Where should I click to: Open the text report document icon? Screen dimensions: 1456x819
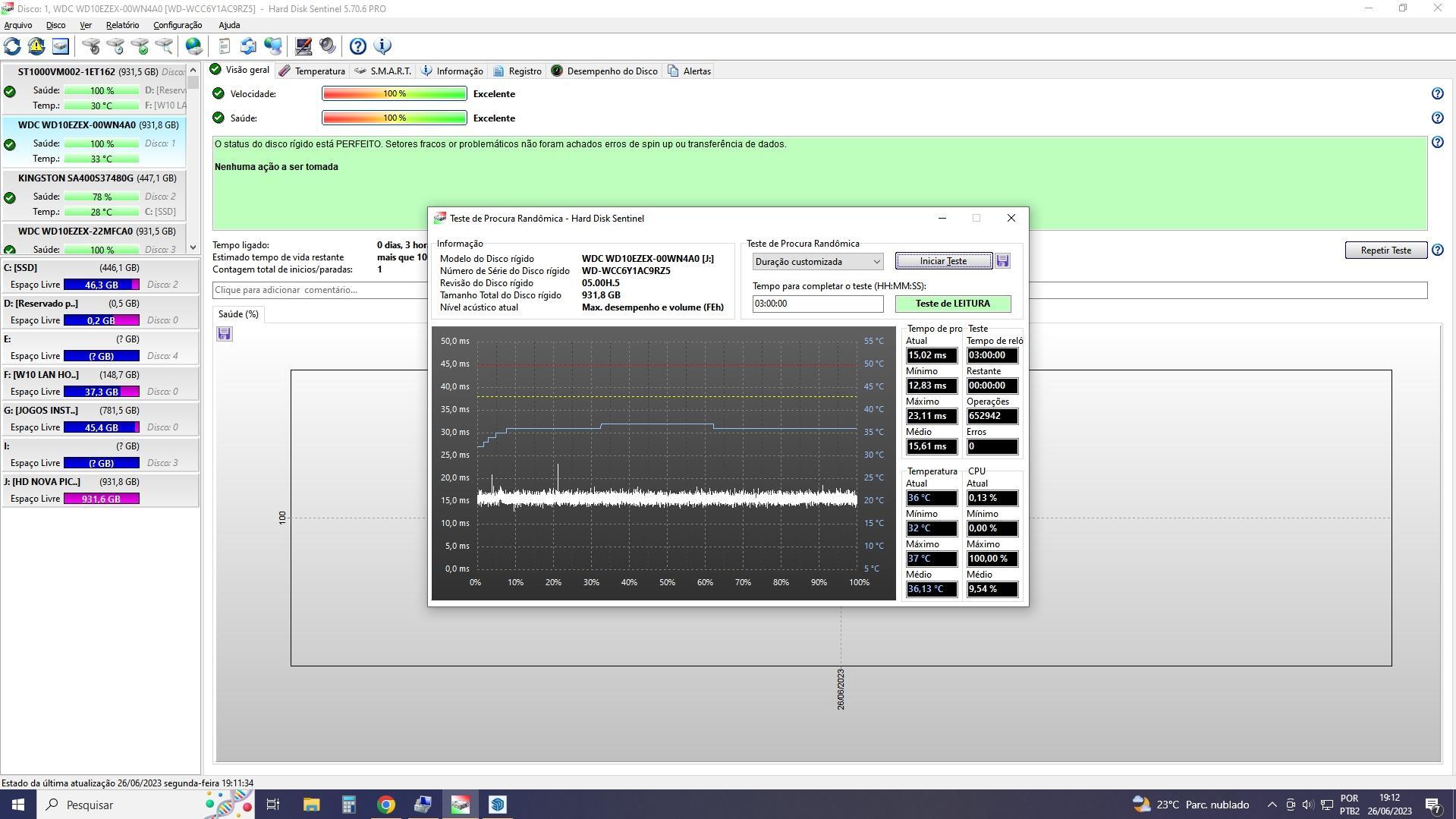[224, 46]
